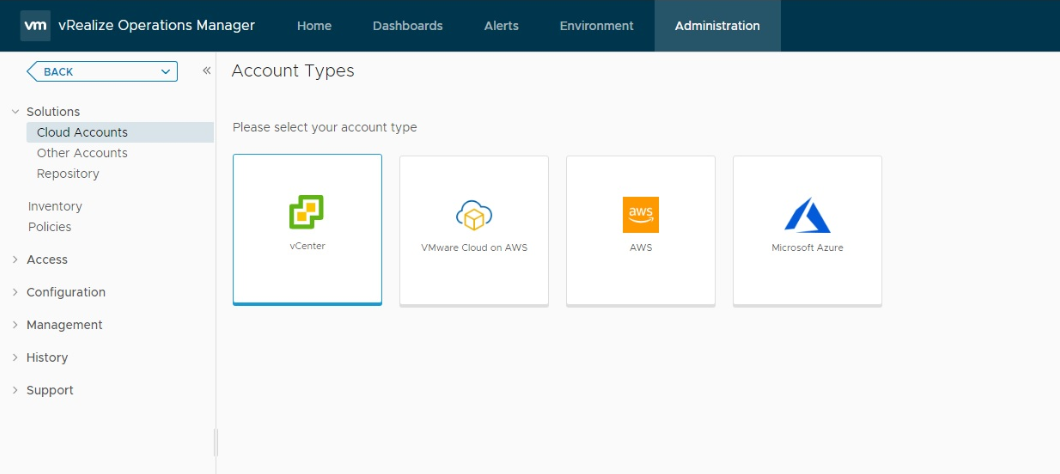The height and width of the screenshot is (474, 1060).
Task: Expand the History section
Action: (15, 358)
